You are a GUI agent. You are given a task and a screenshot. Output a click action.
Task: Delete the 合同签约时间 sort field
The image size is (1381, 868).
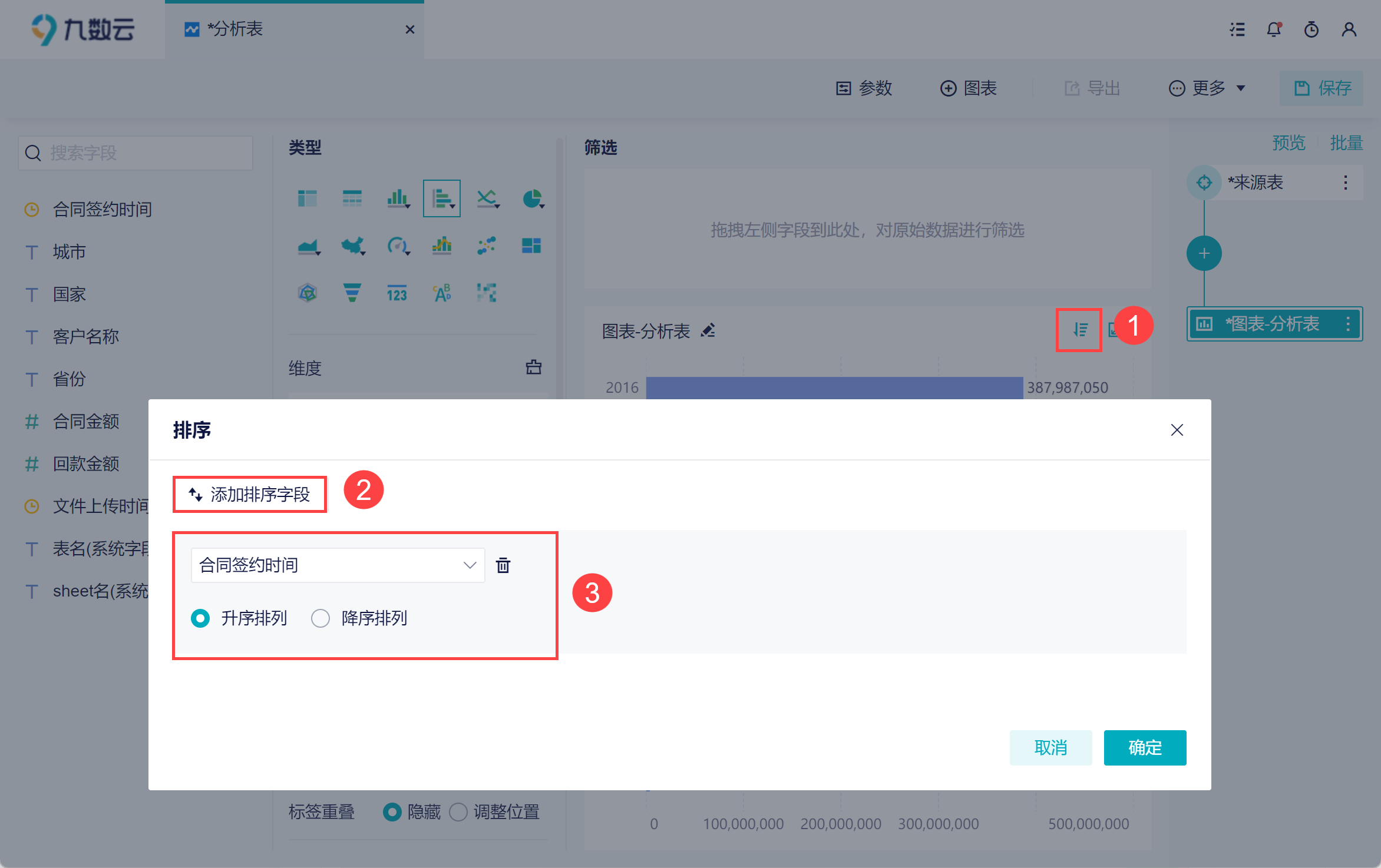[503, 565]
